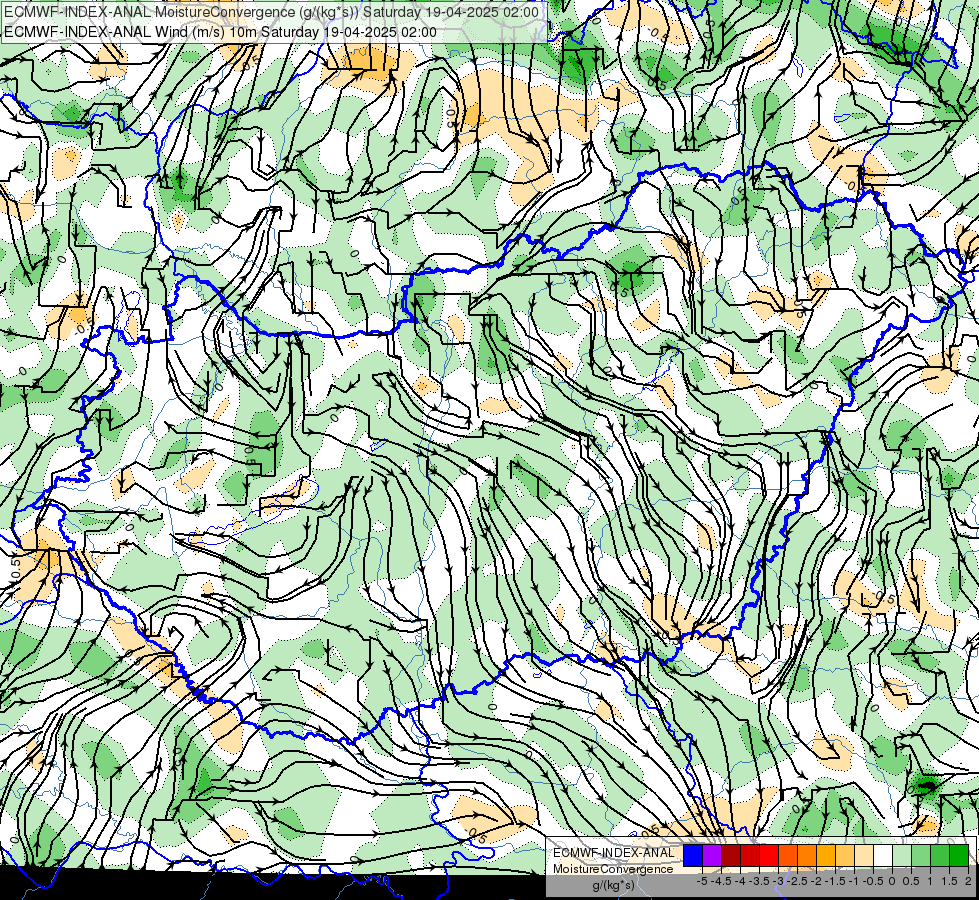Image resolution: width=979 pixels, height=900 pixels.
Task: Click the blue legend swatch left of -5
Action: tap(693, 856)
